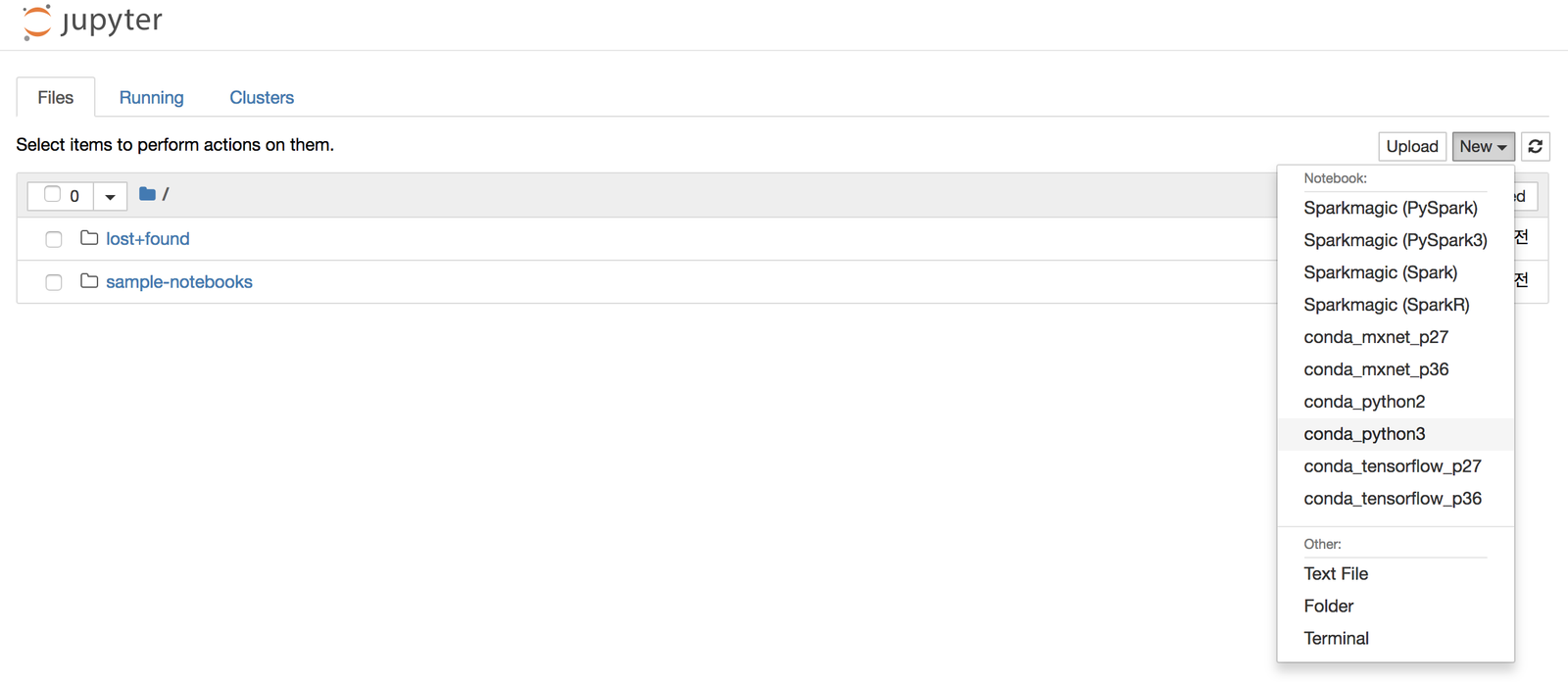Viewport: 1568px width, 682px height.
Task: Click the lost+found folder icon
Action: coord(89,238)
